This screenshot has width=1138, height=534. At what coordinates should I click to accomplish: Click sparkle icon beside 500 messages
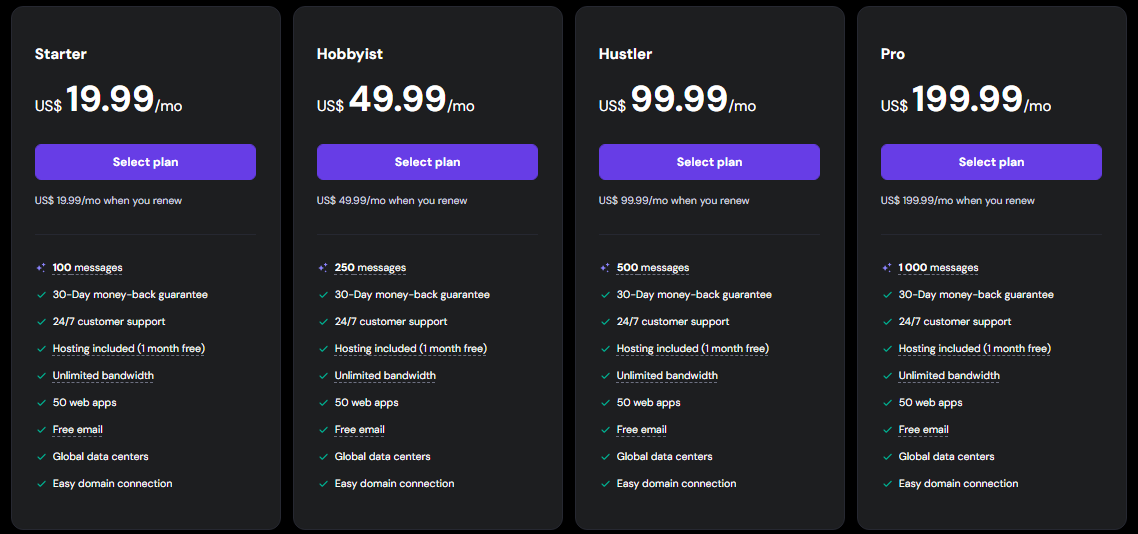(x=605, y=268)
